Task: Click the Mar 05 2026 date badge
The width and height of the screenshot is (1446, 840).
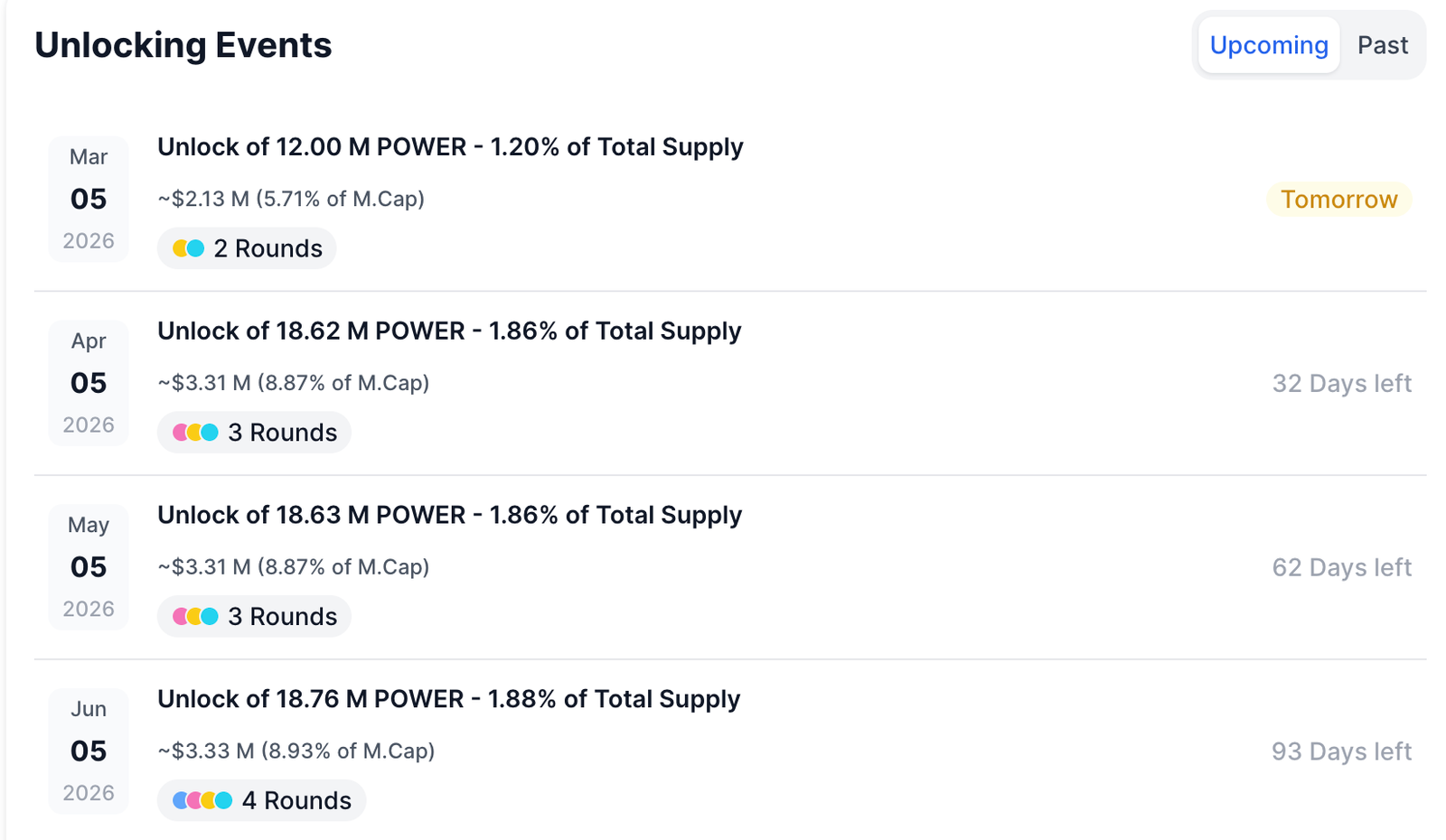Action: click(x=88, y=199)
